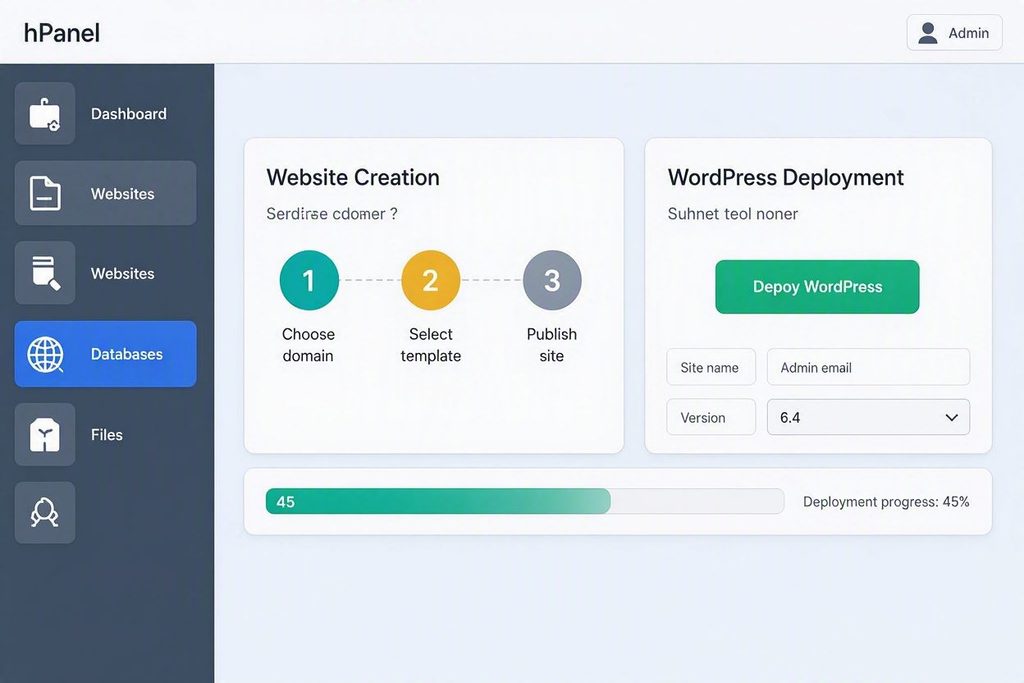This screenshot has width=1024, height=683.
Task: Click the 'Suhnet teol noner' subtitle
Action: 732,214
